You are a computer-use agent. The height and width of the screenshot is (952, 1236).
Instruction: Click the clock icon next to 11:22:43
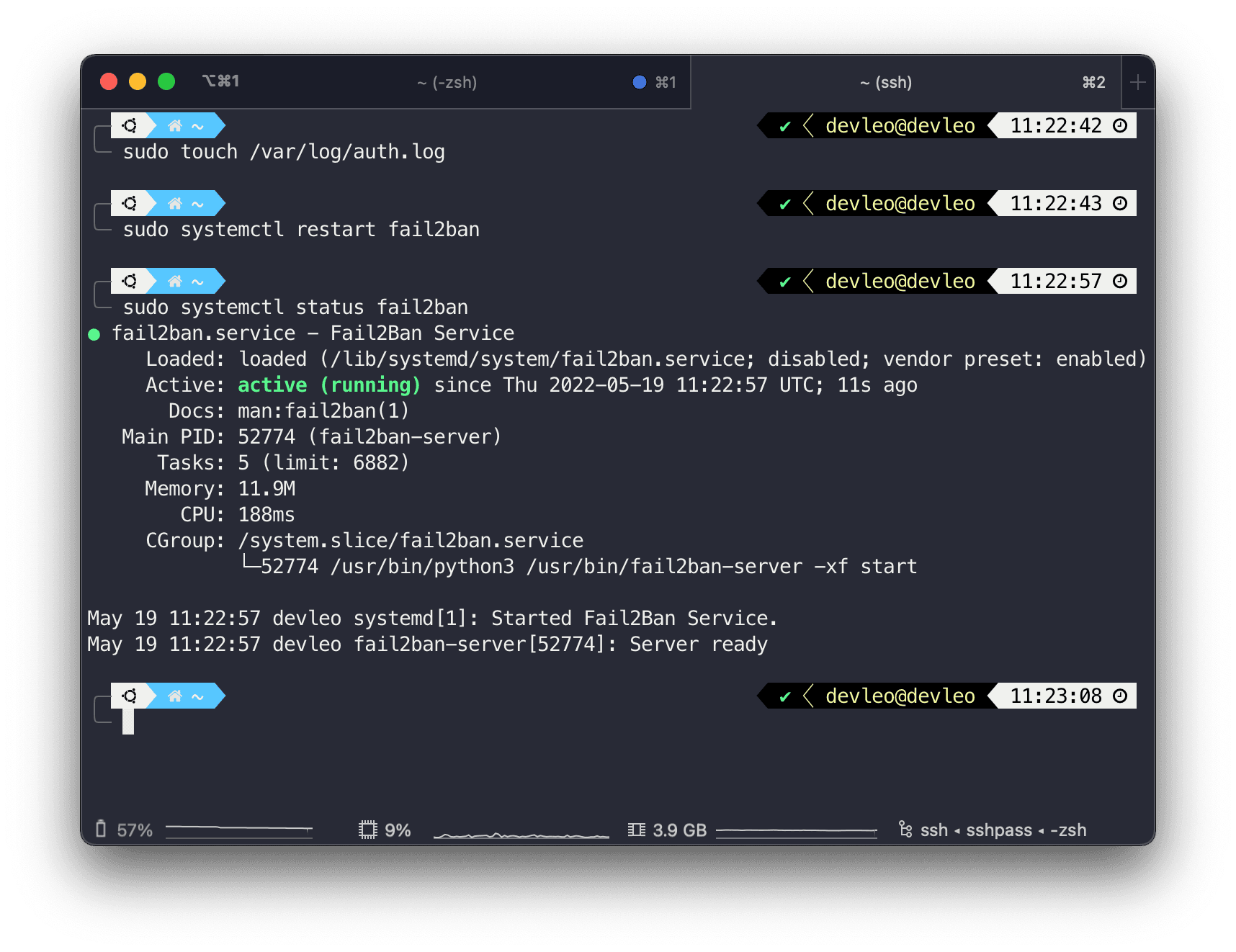point(1120,203)
